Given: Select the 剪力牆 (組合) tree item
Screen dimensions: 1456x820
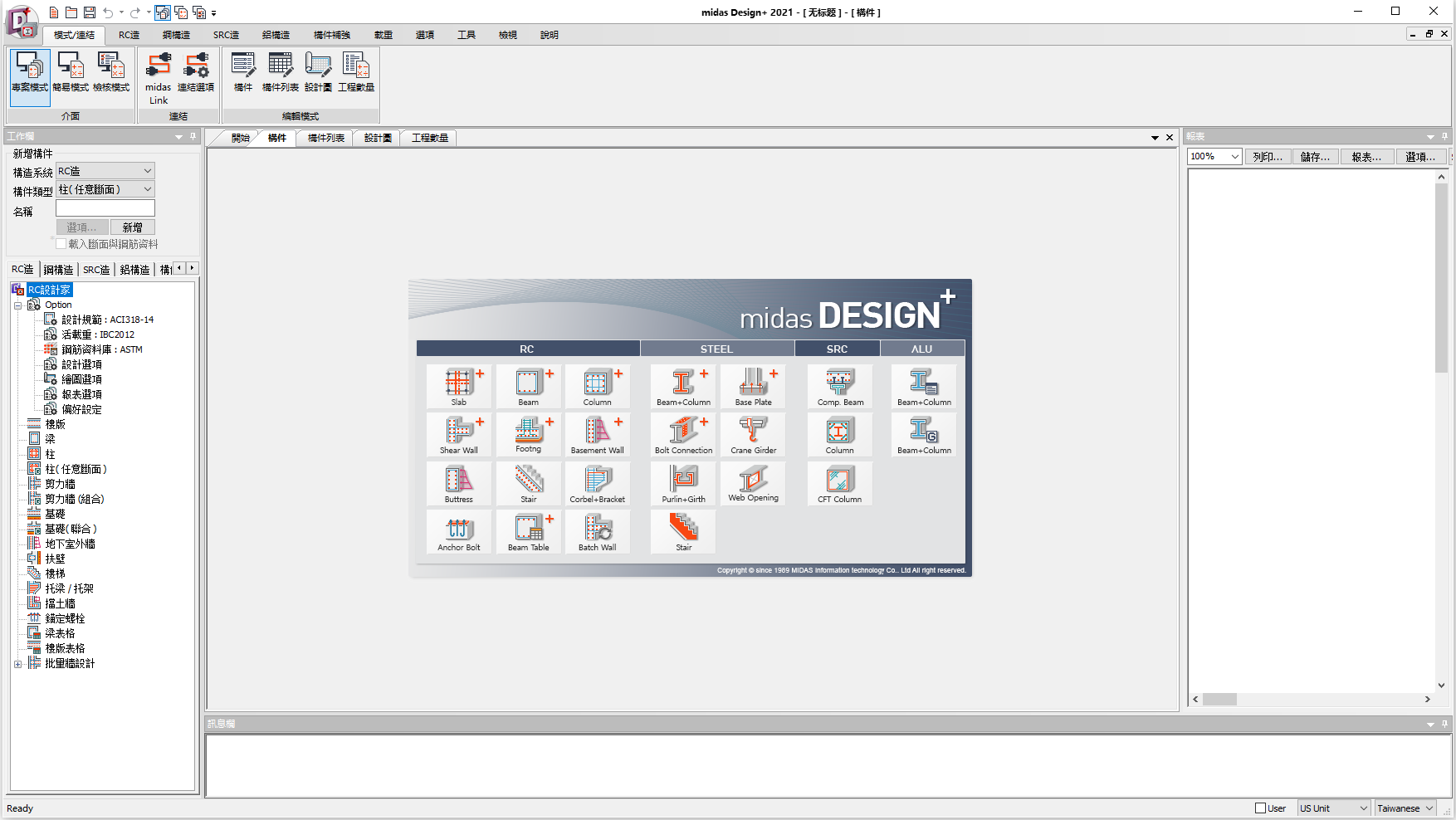Looking at the screenshot, I should point(75,499).
